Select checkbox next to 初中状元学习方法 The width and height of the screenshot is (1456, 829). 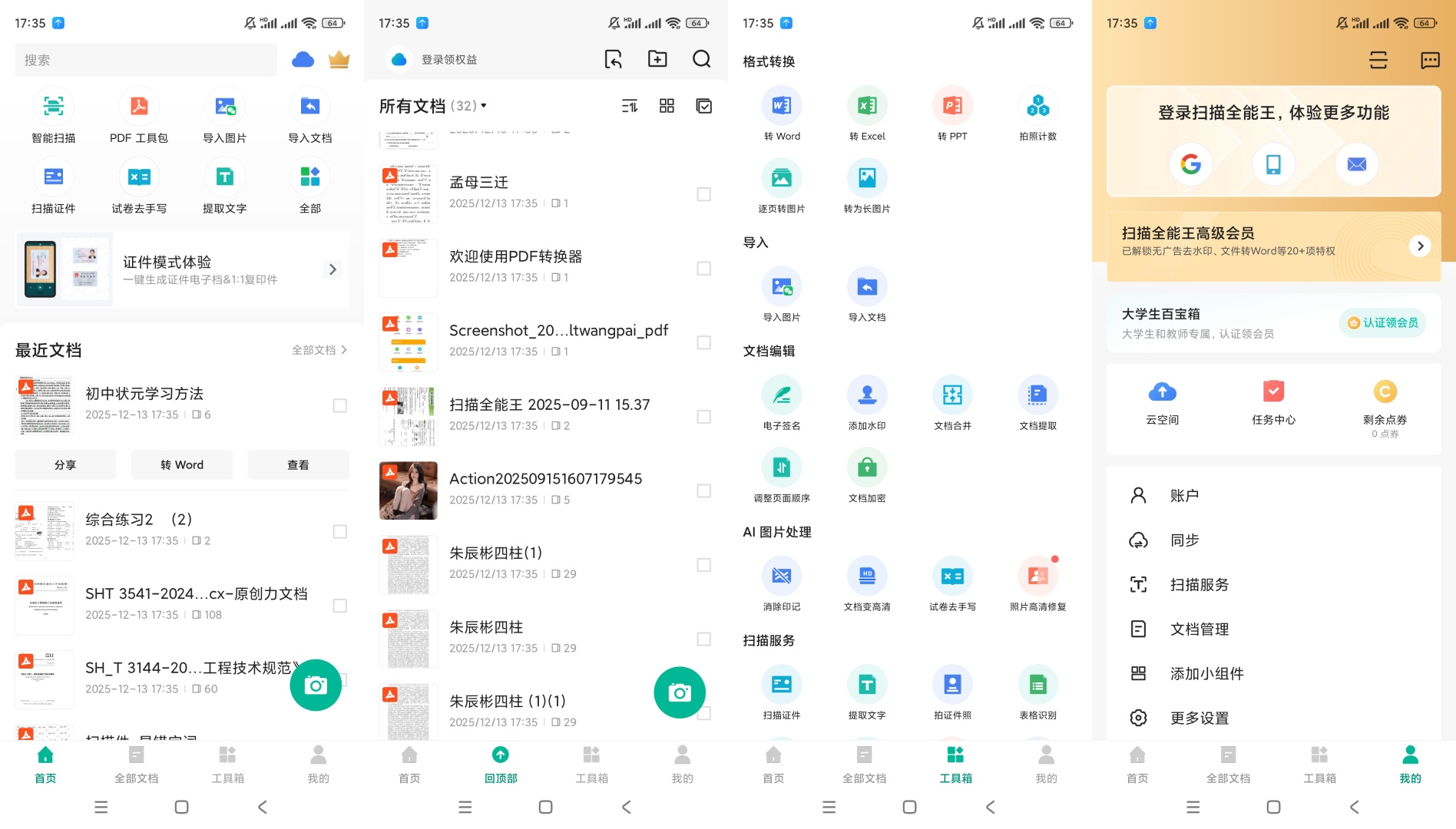pos(339,405)
